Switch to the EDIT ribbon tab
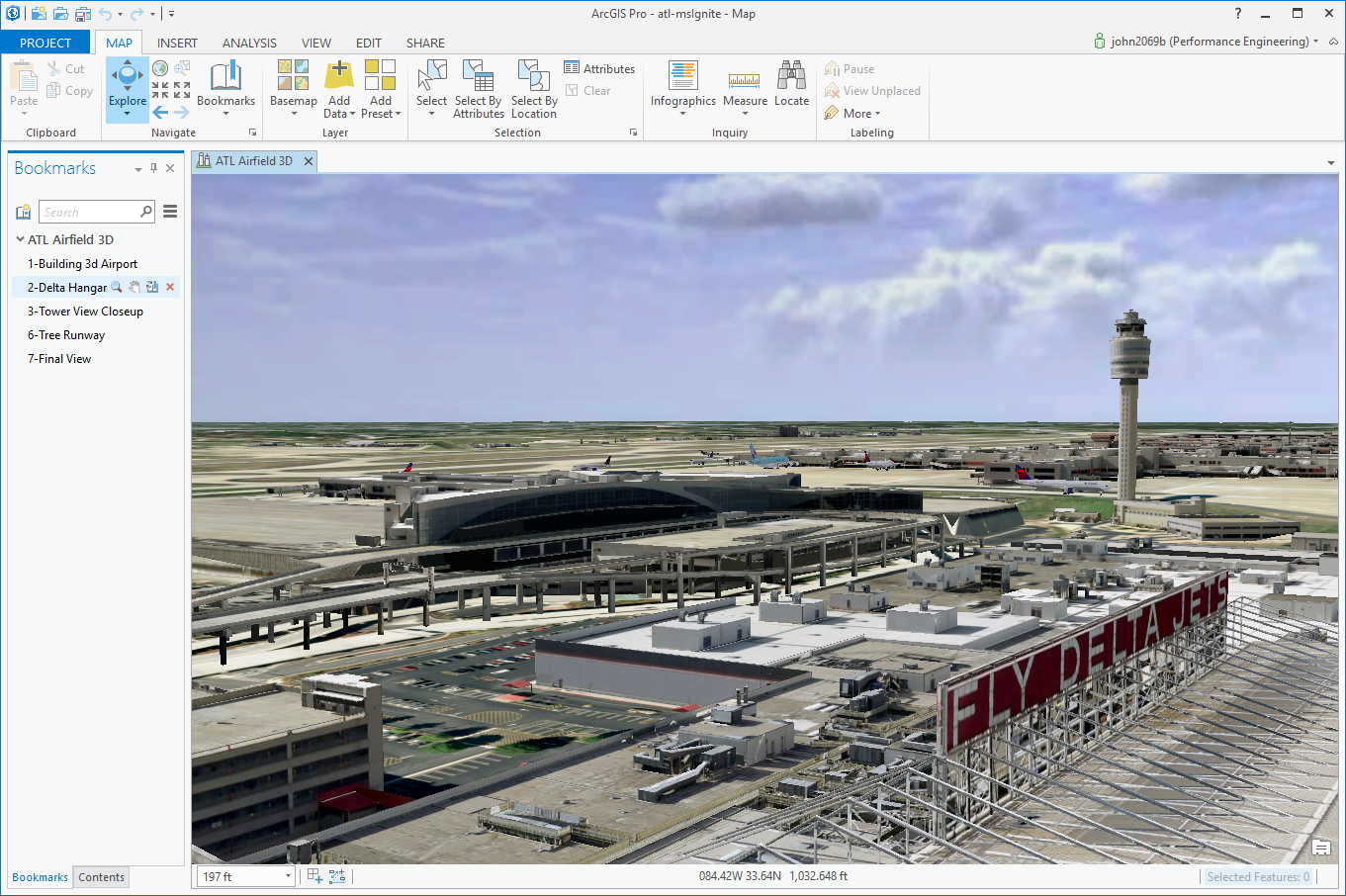1346x896 pixels. coord(369,43)
